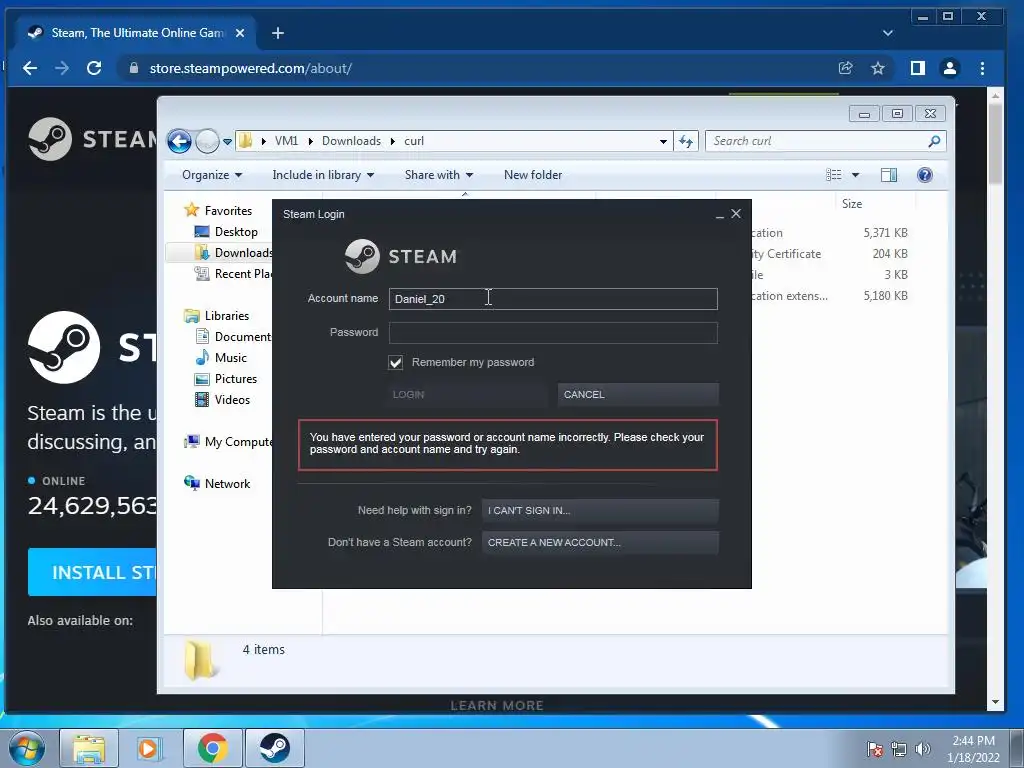Viewport: 1024px width, 768px height.
Task: Click the Chrome address bar URL
Action: click(x=251, y=69)
